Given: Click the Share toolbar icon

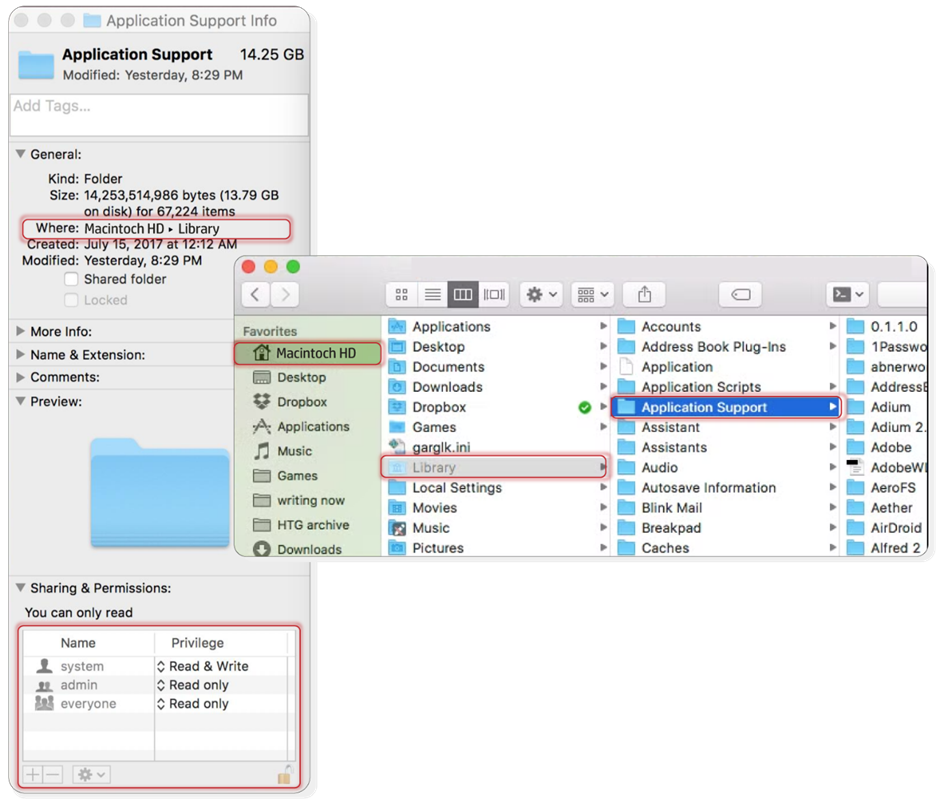Looking at the screenshot, I should tap(644, 294).
